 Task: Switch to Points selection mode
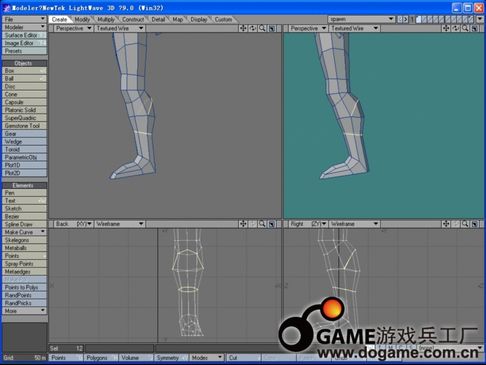[66, 358]
